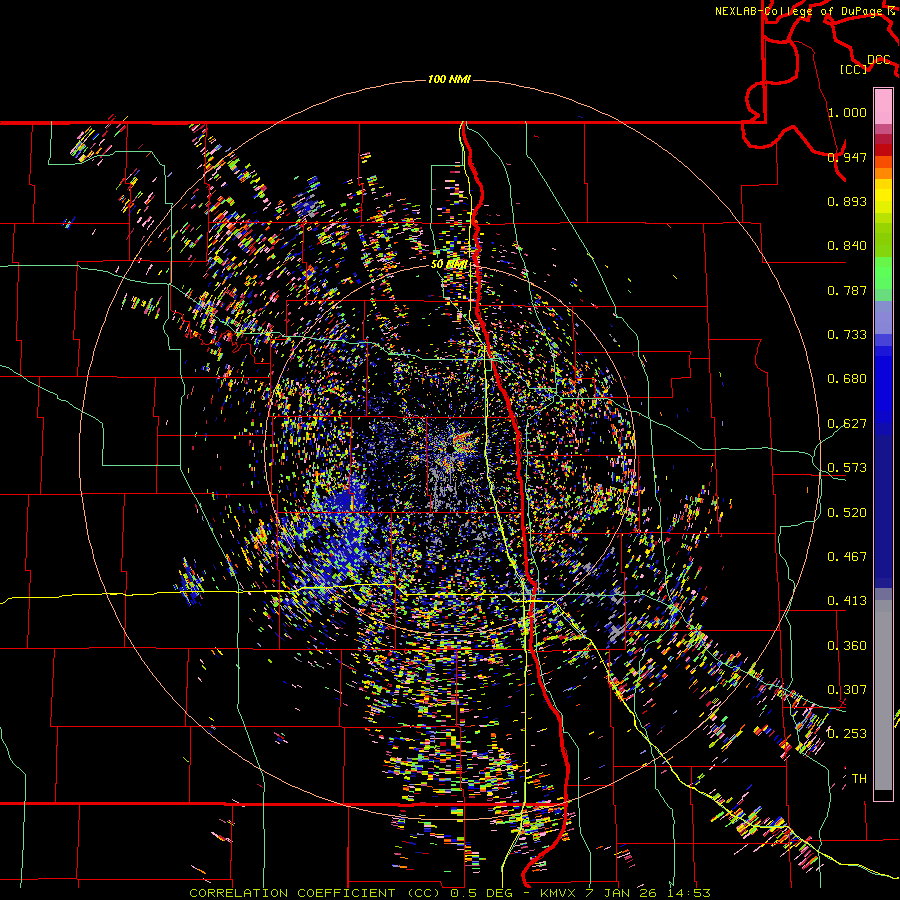Click the 7 JAN 26 date text
Image resolution: width=900 pixels, height=900 pixels.
tap(622, 893)
